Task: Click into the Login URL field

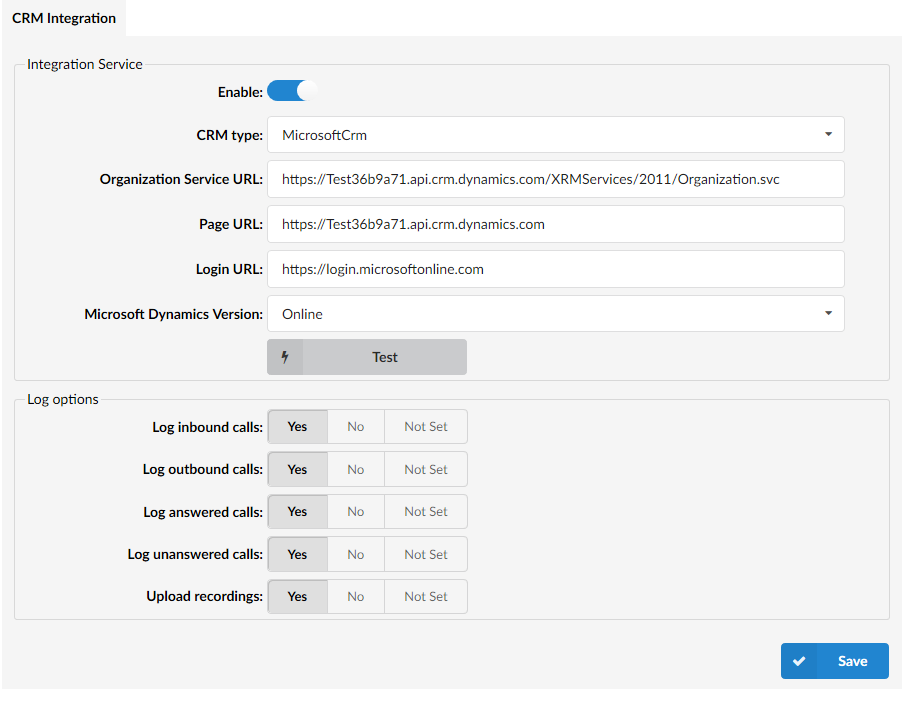Action: pos(555,269)
